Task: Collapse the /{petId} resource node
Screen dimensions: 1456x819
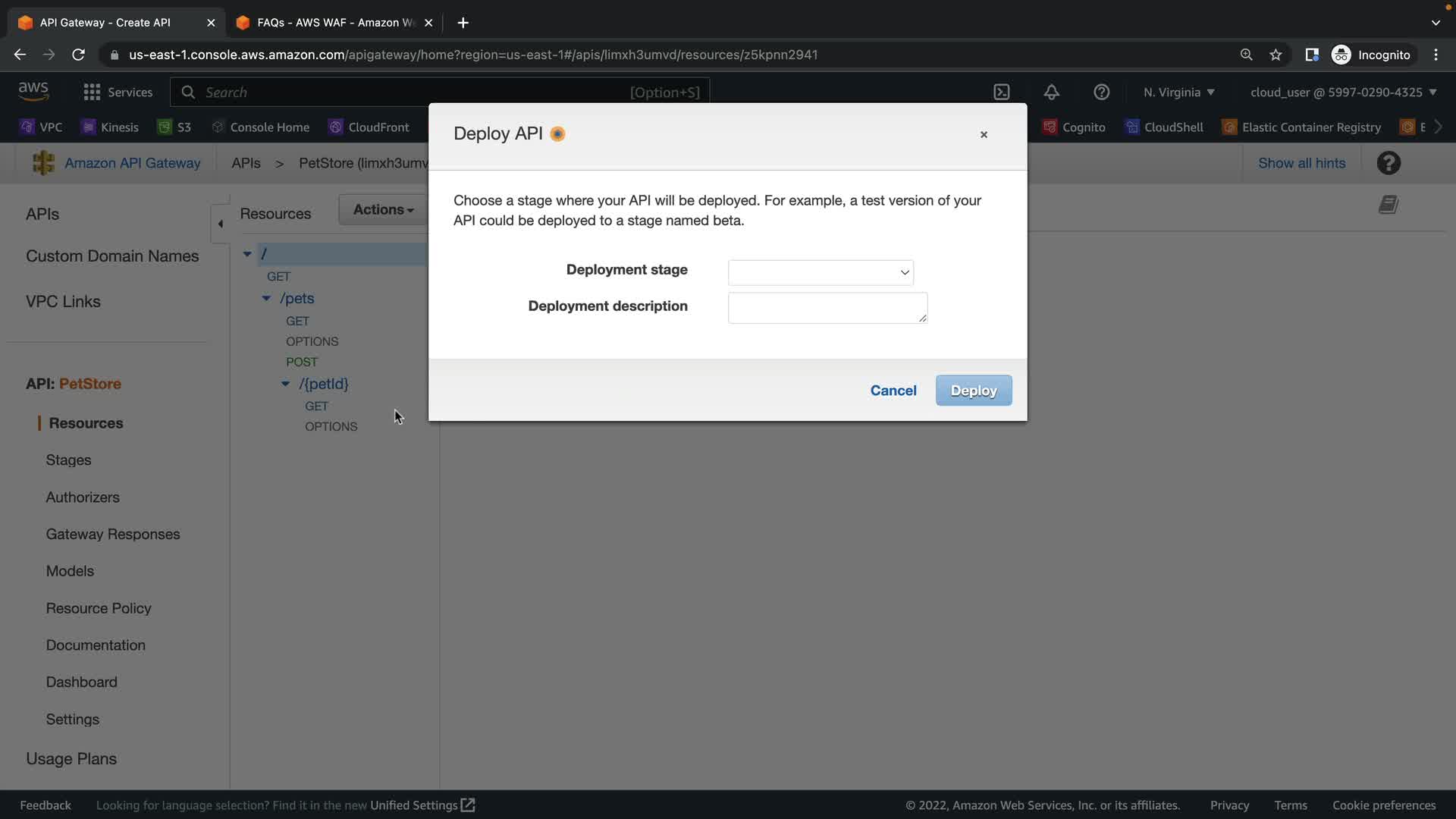Action: pyautogui.click(x=286, y=384)
